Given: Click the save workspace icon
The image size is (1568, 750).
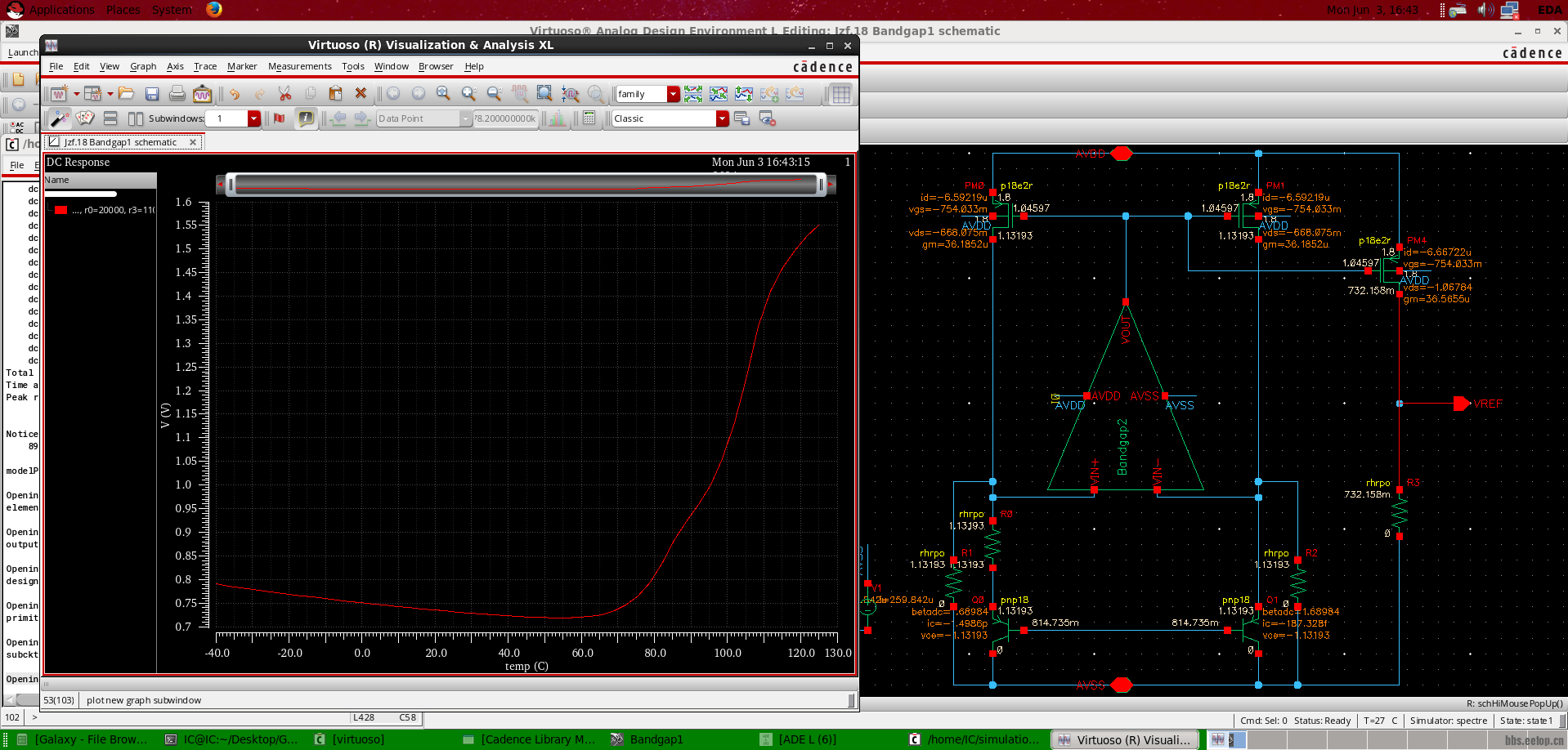Looking at the screenshot, I should pyautogui.click(x=741, y=118).
